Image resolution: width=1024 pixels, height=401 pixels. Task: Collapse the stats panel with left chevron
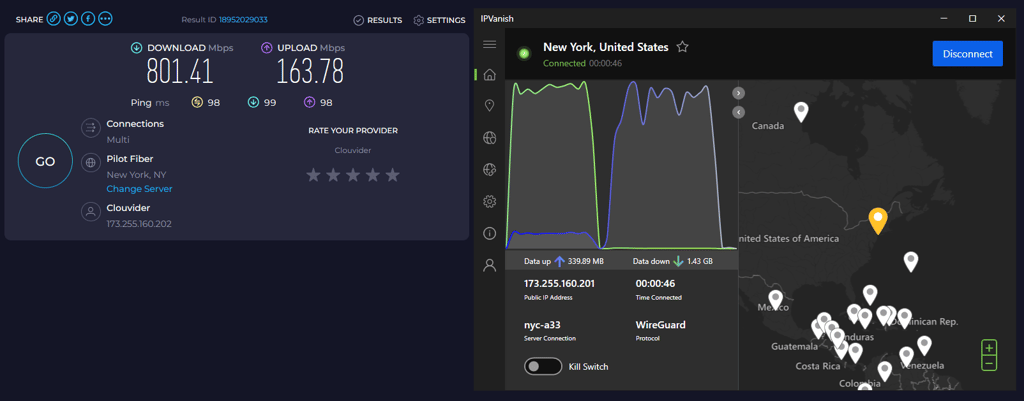pos(739,112)
